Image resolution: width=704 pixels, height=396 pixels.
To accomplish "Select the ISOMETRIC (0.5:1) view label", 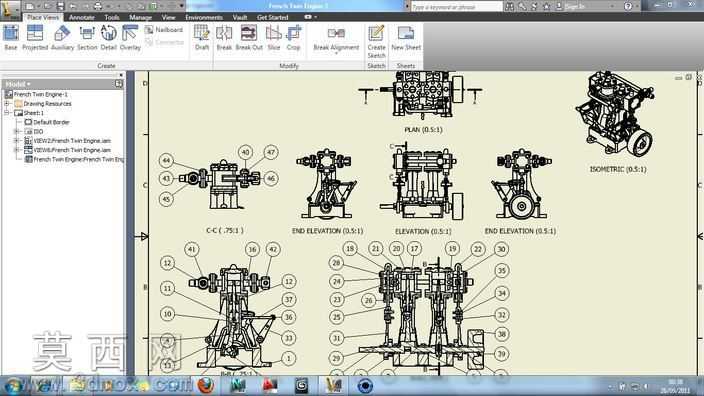I will click(618, 169).
